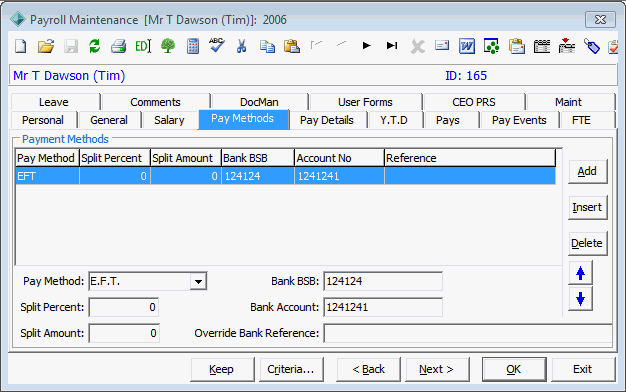Viewport: 626px width, 392px height.
Task: Click the Split Percent input field
Action: tap(124, 307)
